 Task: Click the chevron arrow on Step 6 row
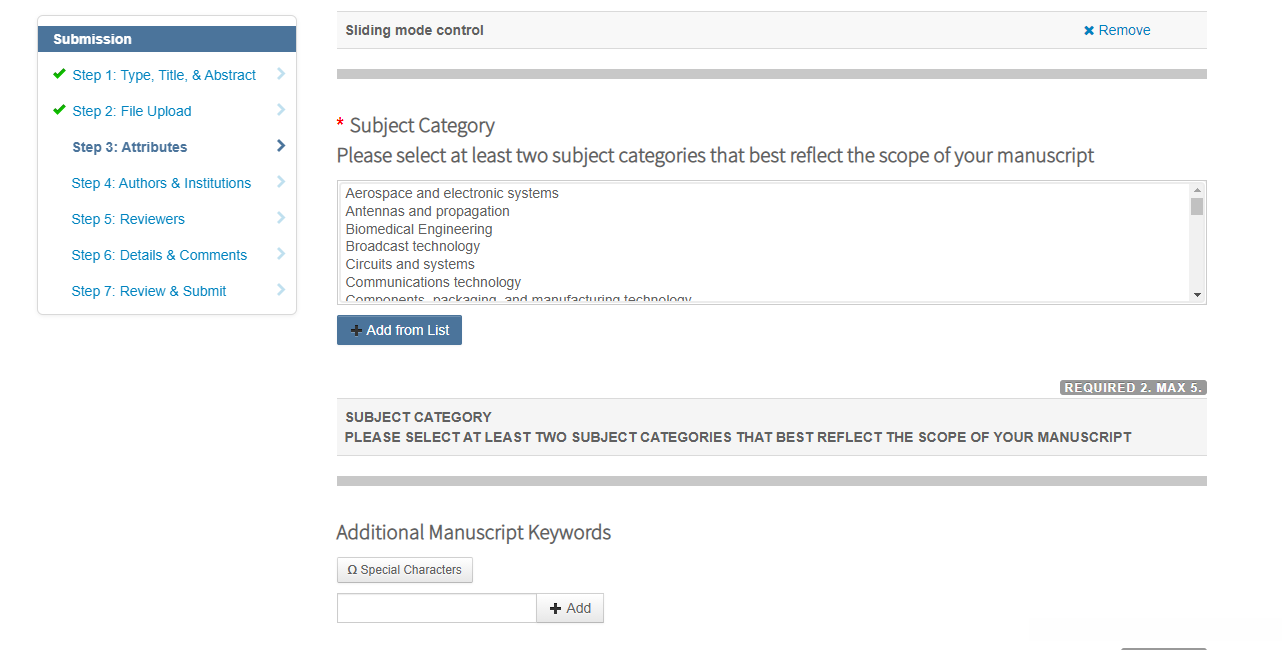(x=281, y=254)
